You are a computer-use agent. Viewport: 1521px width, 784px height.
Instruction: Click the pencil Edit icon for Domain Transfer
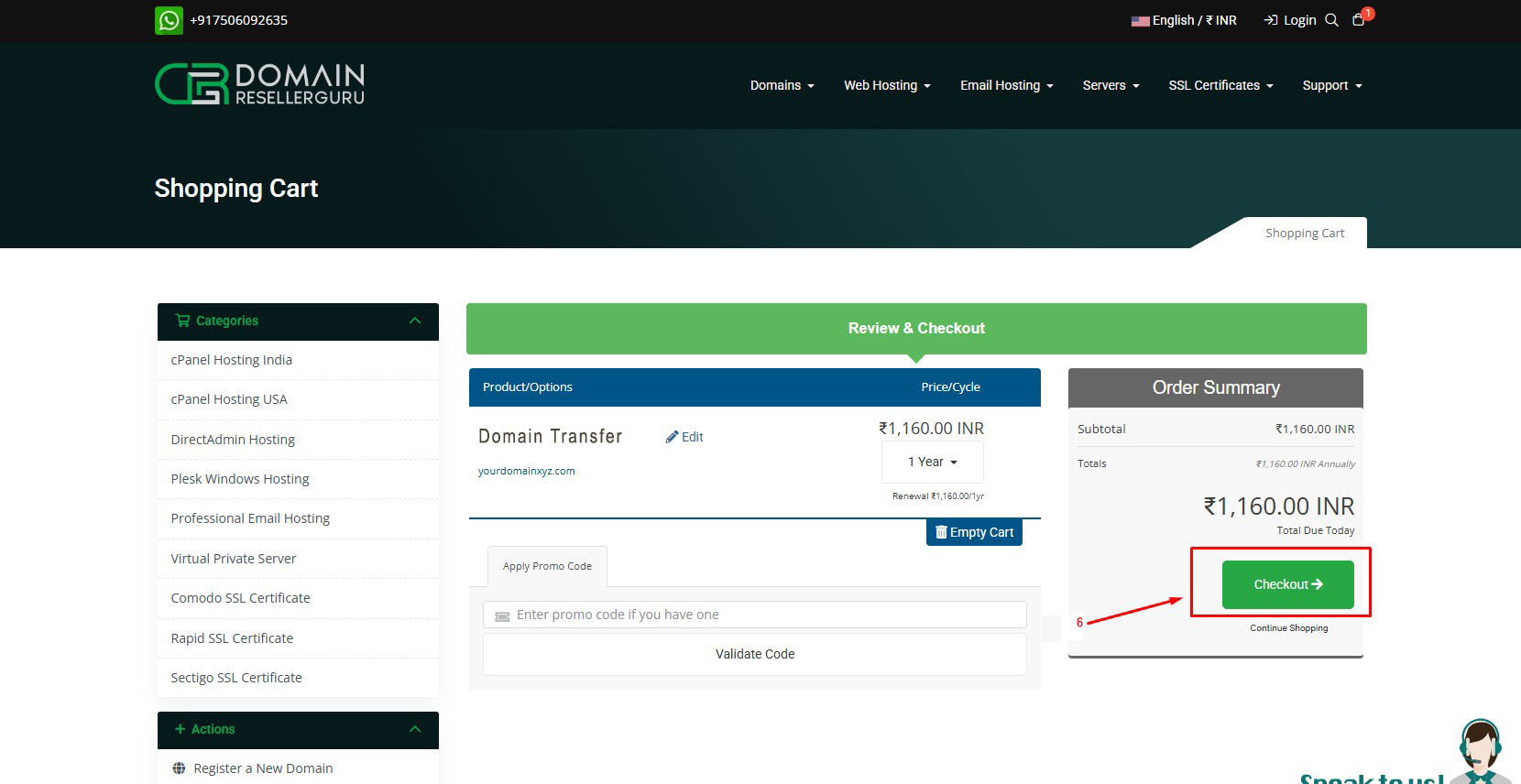click(x=673, y=437)
